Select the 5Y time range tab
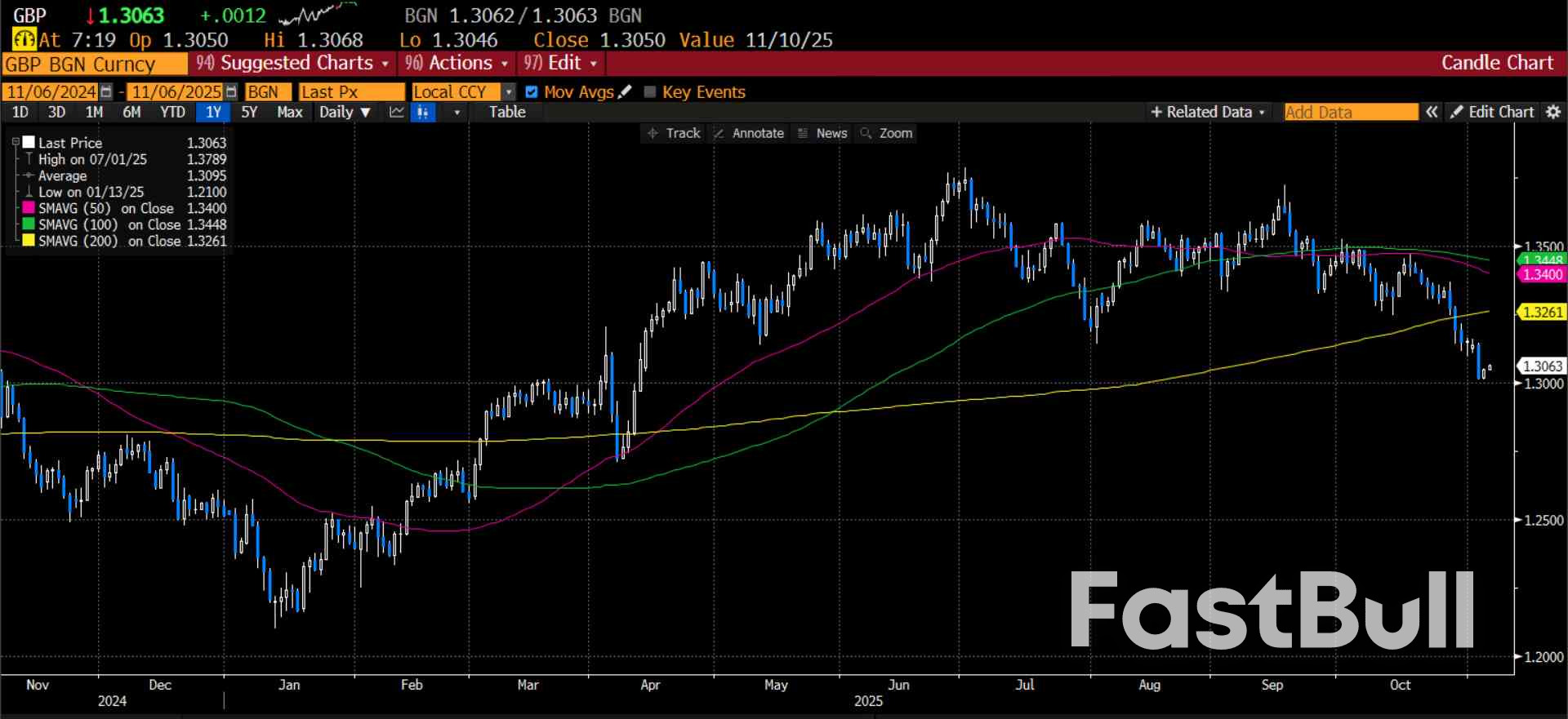The image size is (1568, 719). [x=249, y=113]
